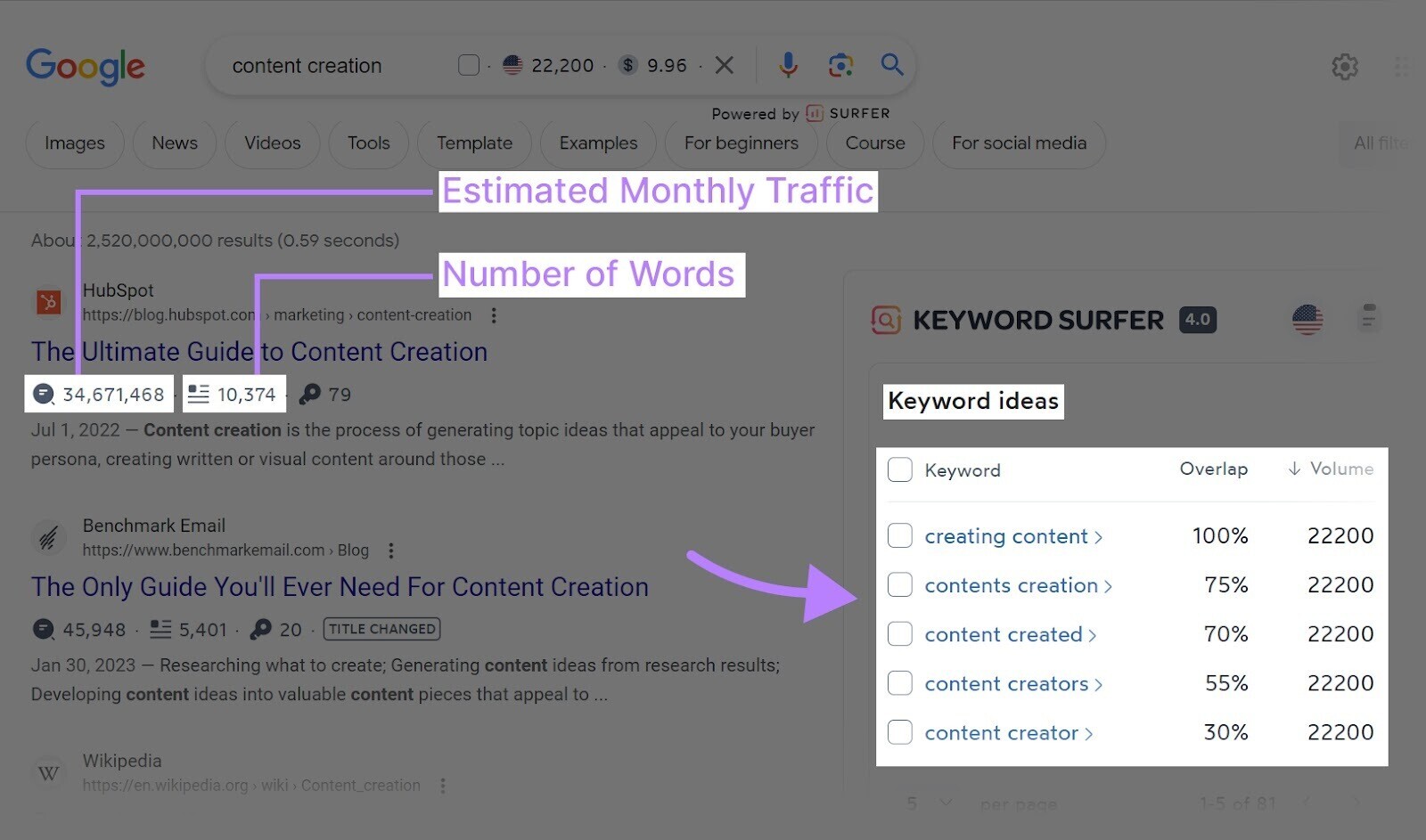This screenshot has height=840, width=1426.
Task: Click the US flag in search bar
Action: [x=512, y=65]
